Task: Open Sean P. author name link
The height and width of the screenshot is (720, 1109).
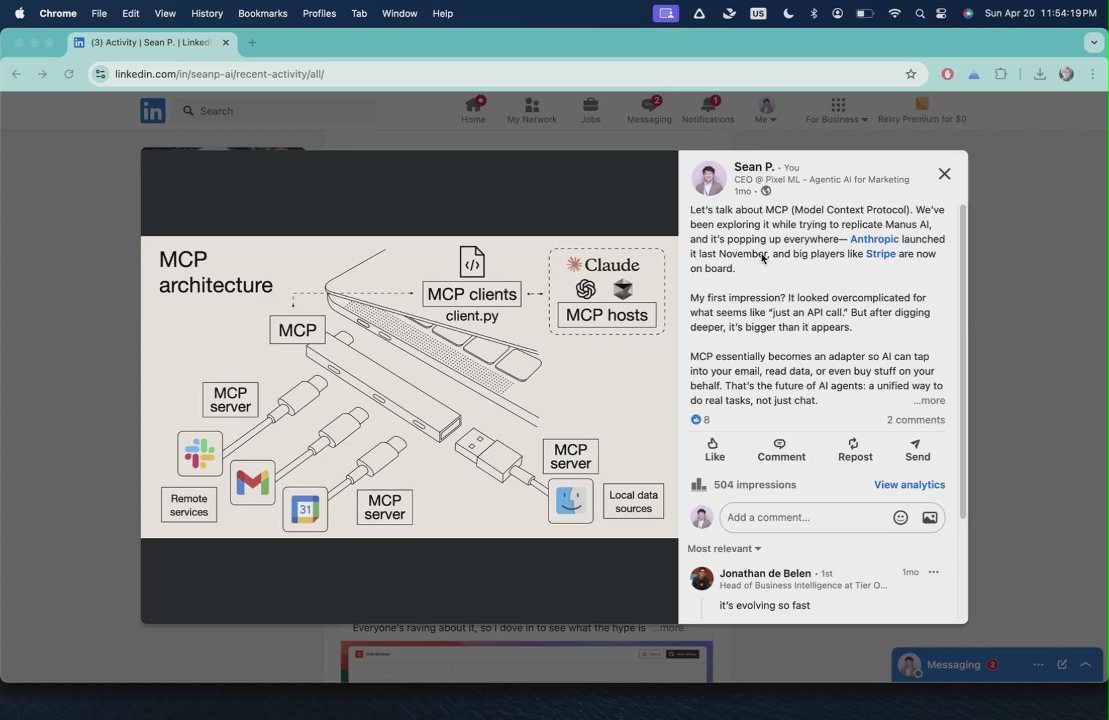Action: click(754, 167)
